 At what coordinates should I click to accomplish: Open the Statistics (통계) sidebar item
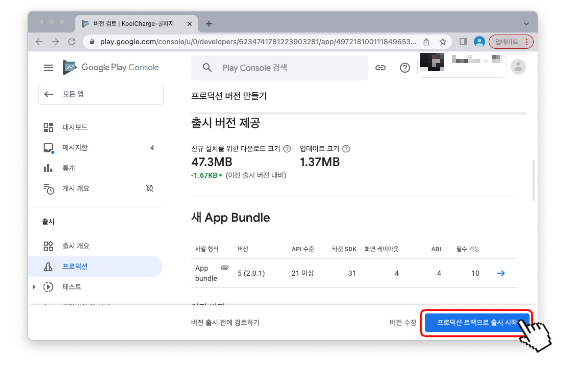[x=96, y=168]
